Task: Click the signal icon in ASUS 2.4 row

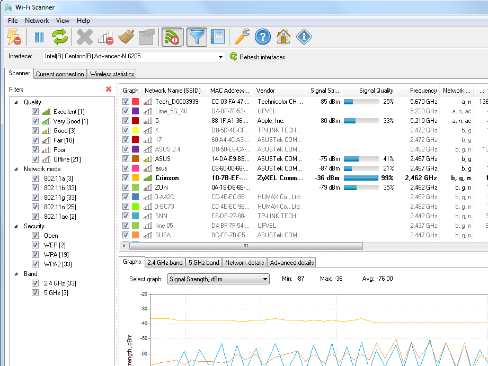Action: pos(148,149)
